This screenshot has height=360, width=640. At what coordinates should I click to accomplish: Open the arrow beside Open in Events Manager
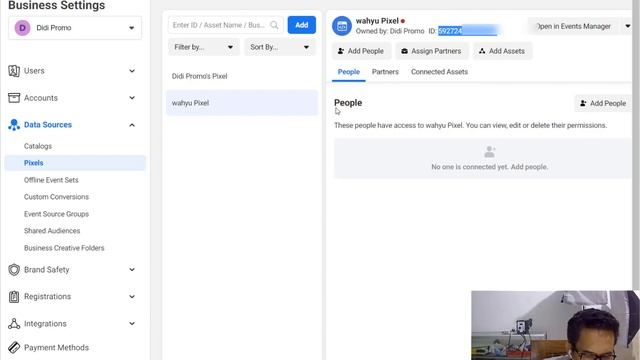[627, 26]
